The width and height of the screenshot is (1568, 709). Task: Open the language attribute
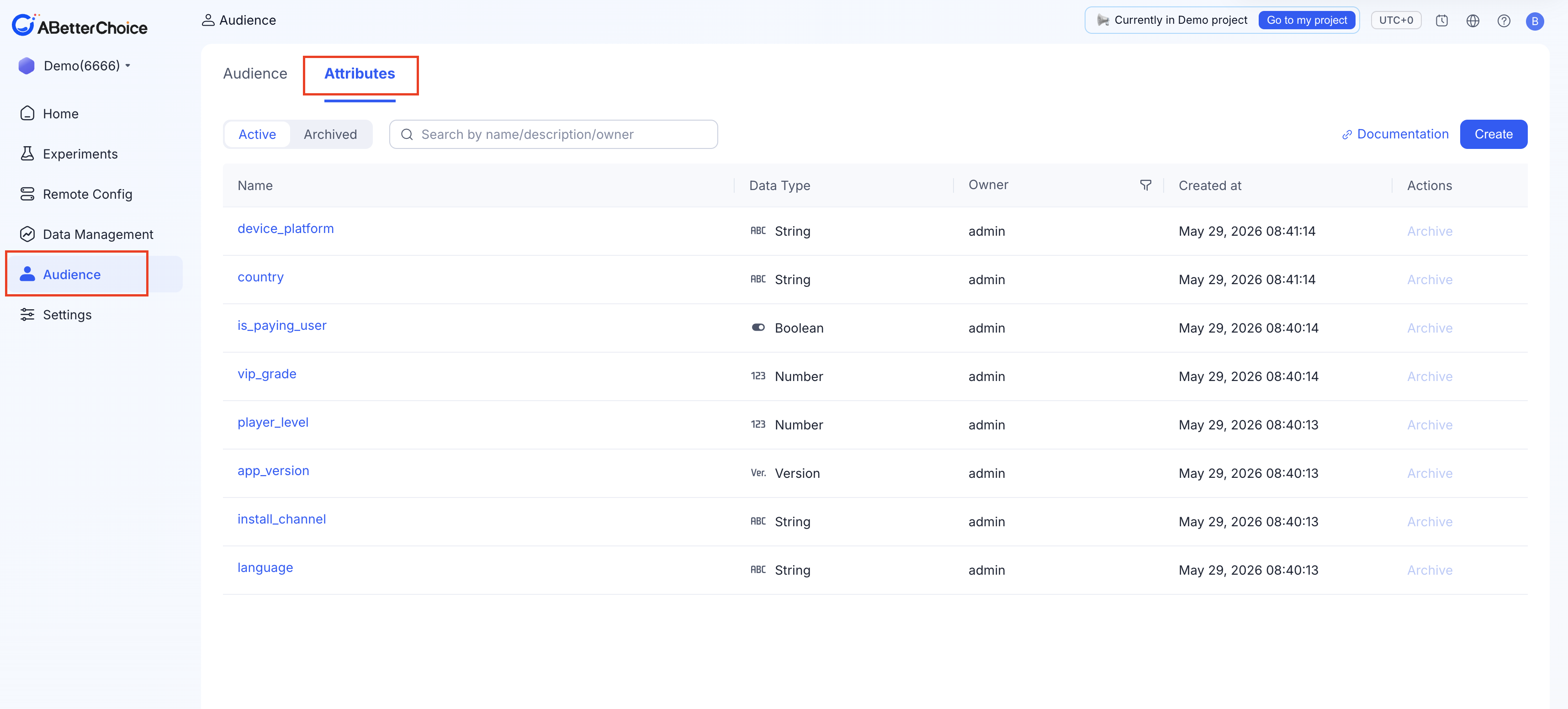[x=265, y=567]
